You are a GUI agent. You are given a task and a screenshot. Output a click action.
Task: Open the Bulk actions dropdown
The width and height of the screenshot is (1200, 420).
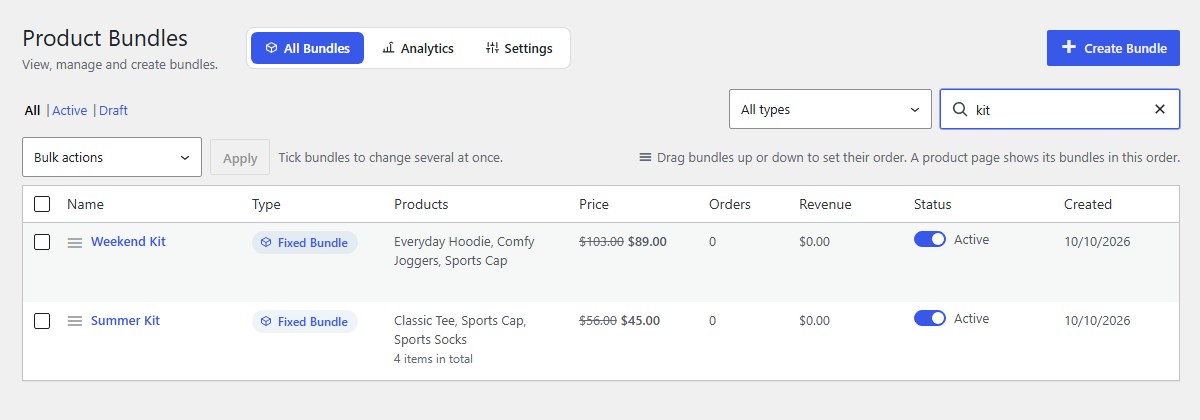pyautogui.click(x=112, y=157)
